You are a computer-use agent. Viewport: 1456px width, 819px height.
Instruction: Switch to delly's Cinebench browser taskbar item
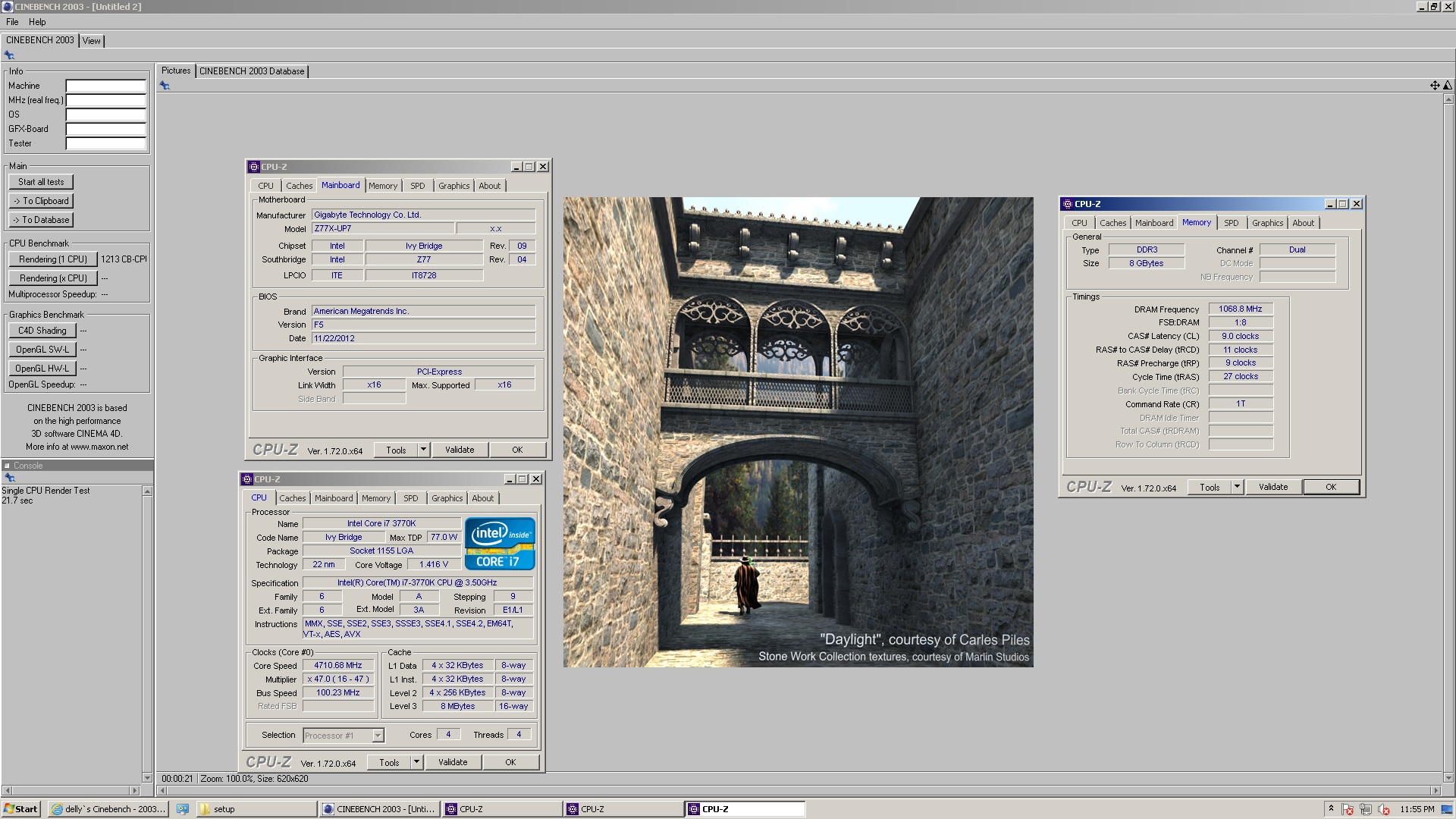point(108,809)
